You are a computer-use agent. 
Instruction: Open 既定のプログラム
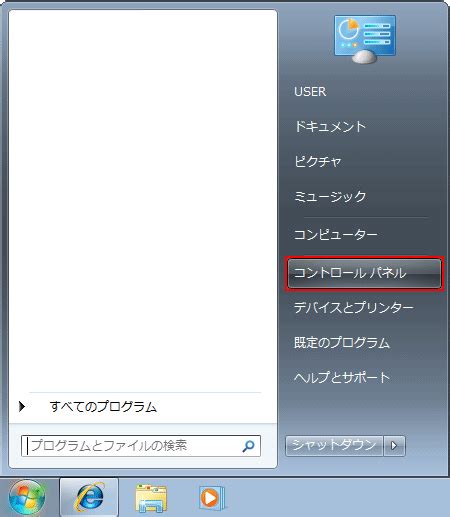click(x=342, y=343)
